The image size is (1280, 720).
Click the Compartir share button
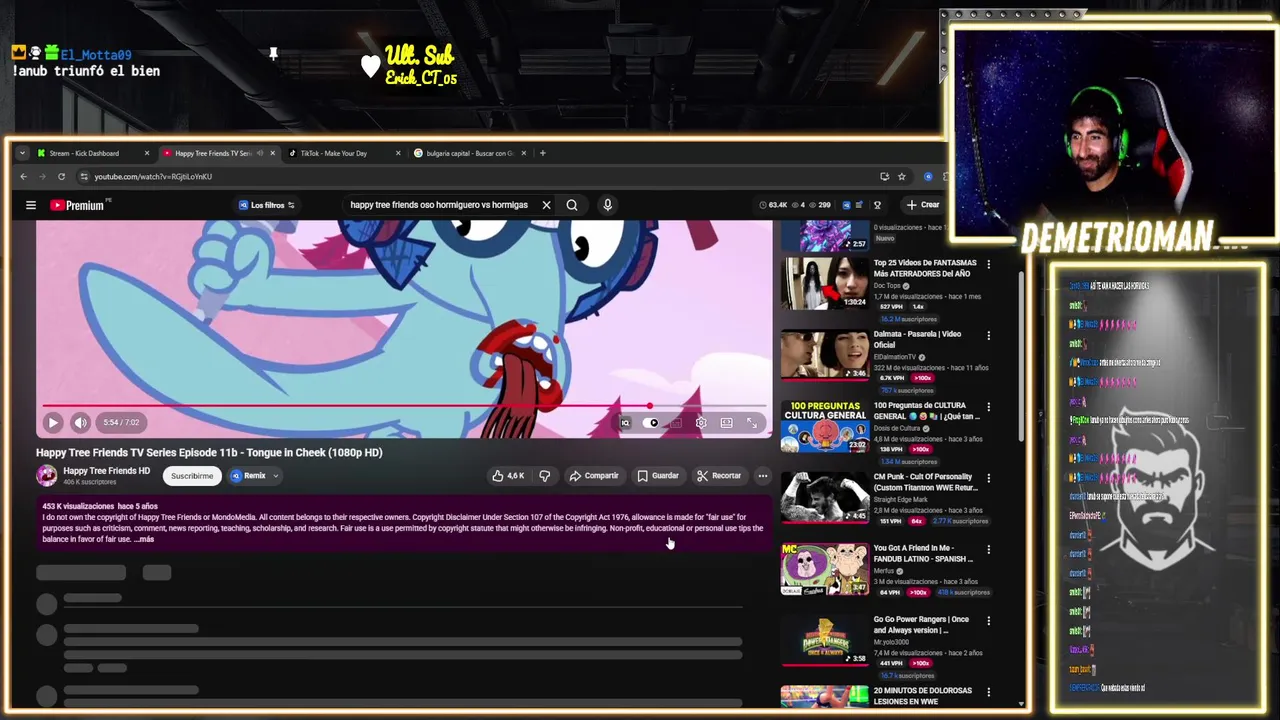[x=594, y=476]
